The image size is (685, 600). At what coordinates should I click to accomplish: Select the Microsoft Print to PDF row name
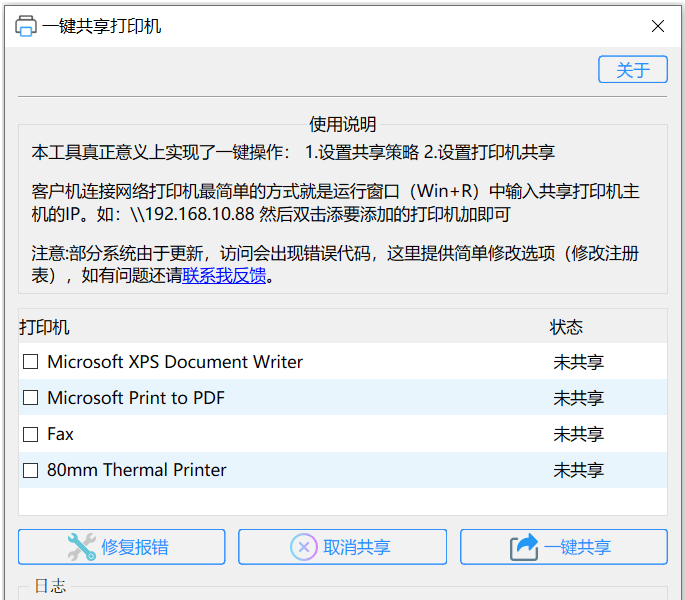(136, 398)
